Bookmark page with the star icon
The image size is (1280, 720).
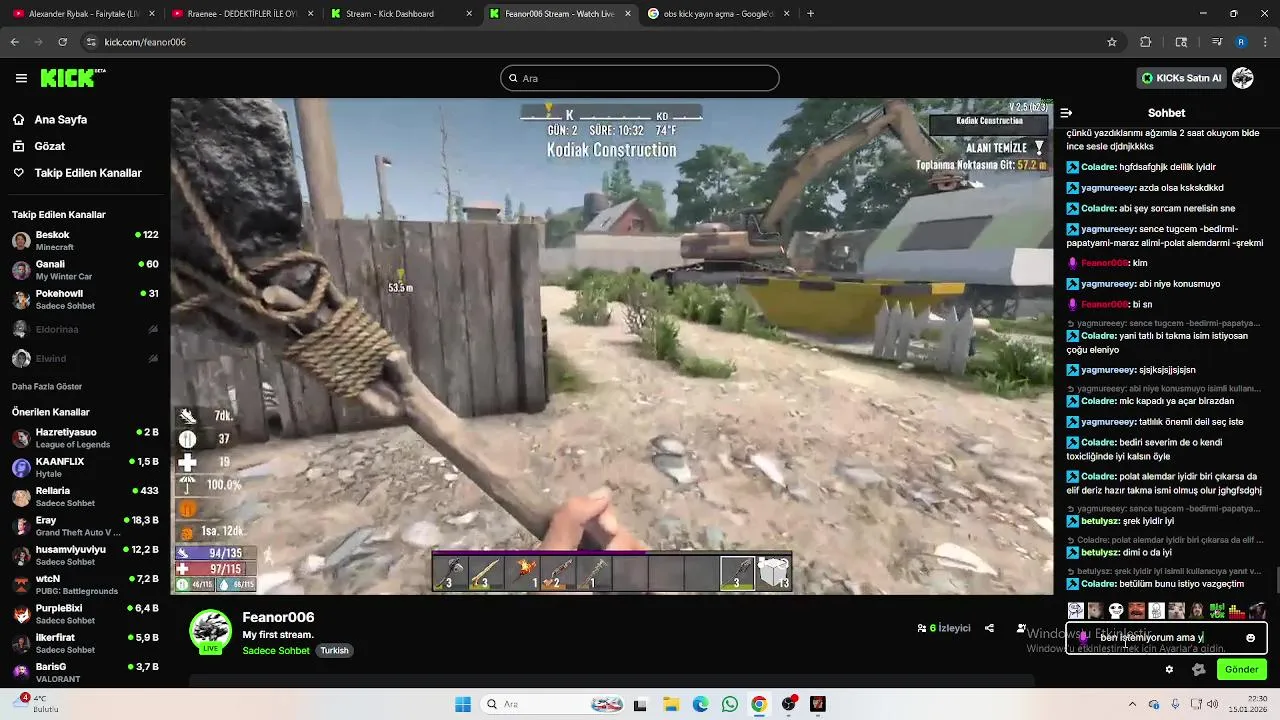tap(1111, 42)
